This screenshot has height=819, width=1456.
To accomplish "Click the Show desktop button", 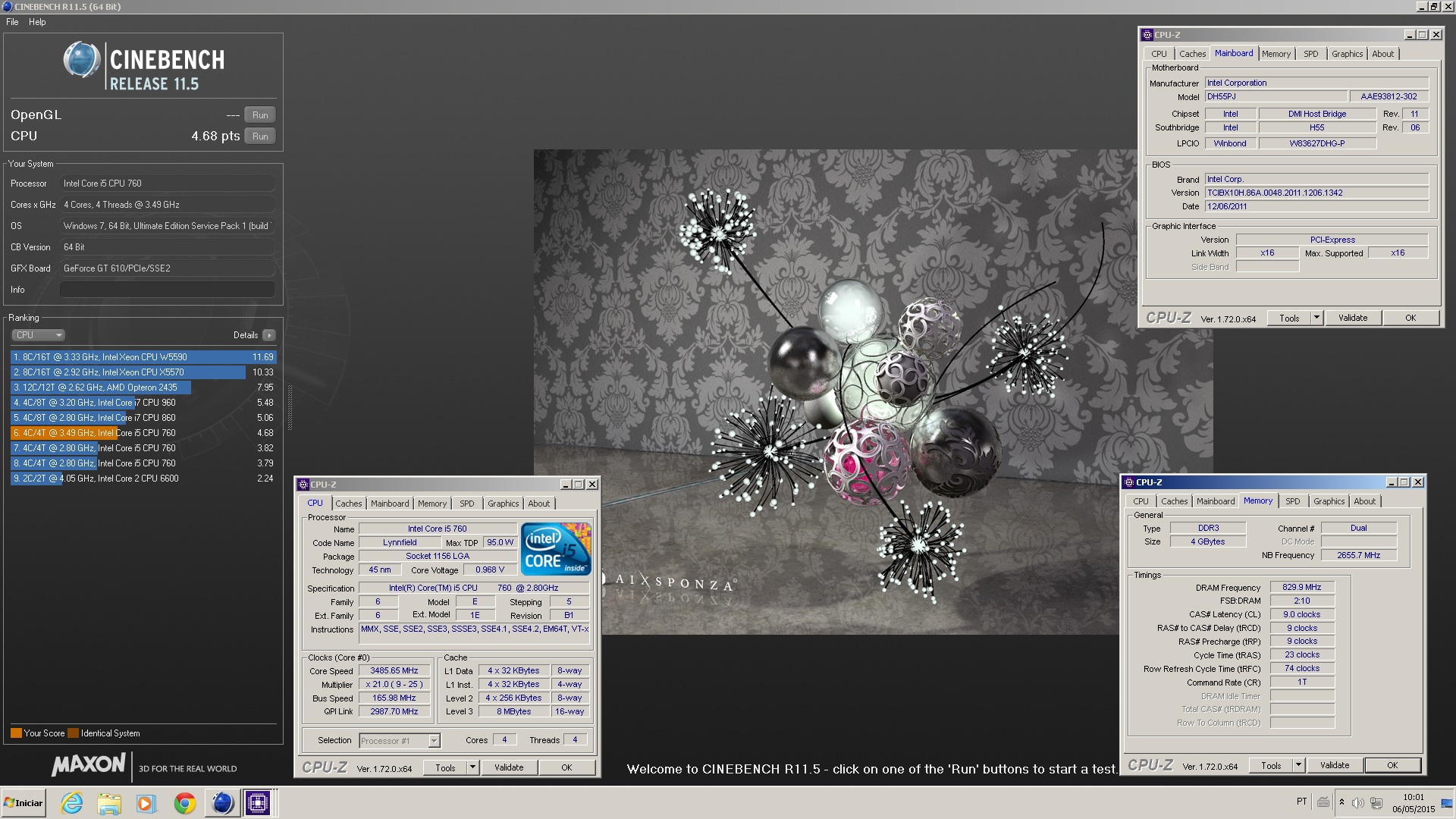I will 1447,803.
